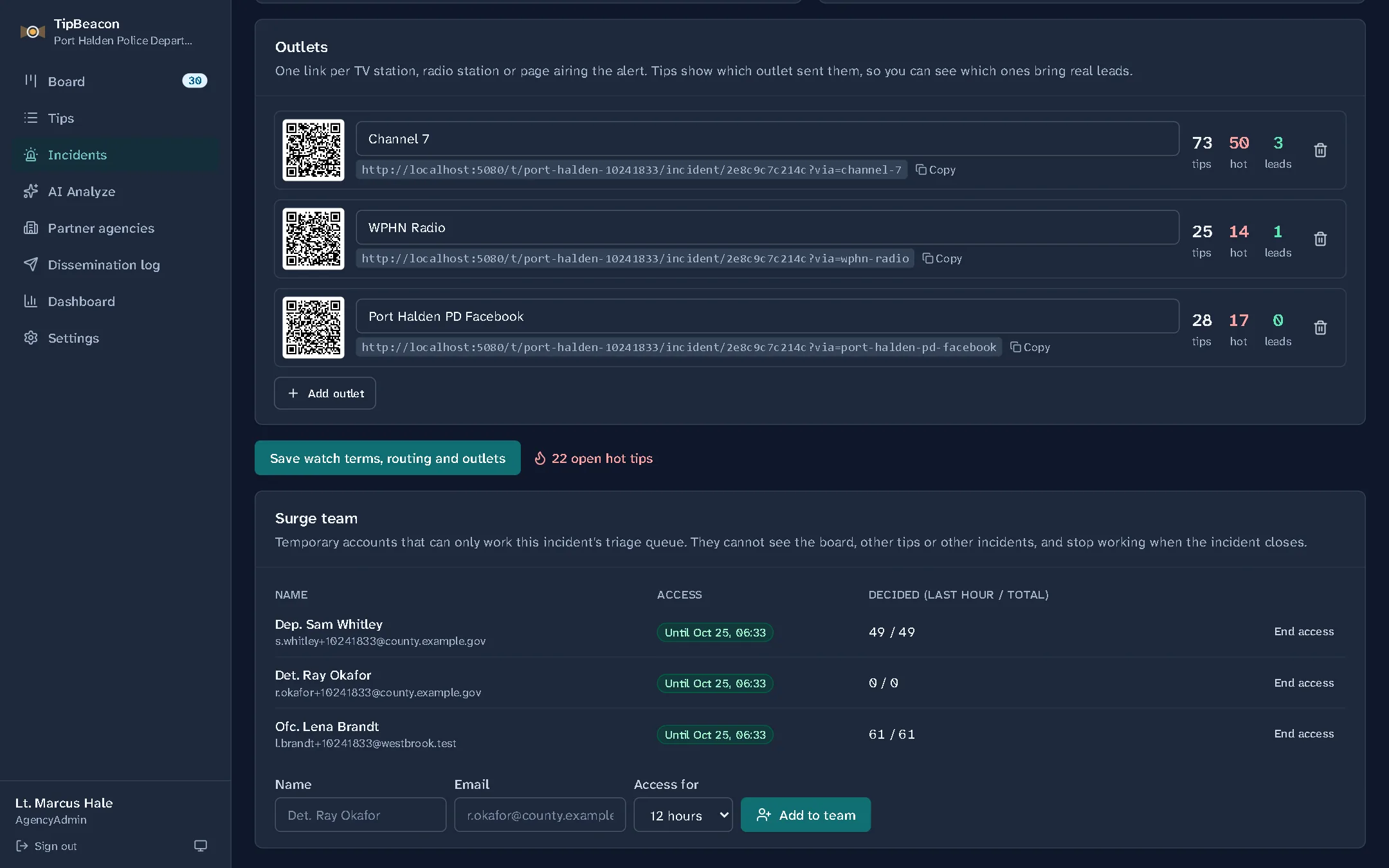The height and width of the screenshot is (868, 1389).
Task: Open AI Analyze
Action: (116, 191)
